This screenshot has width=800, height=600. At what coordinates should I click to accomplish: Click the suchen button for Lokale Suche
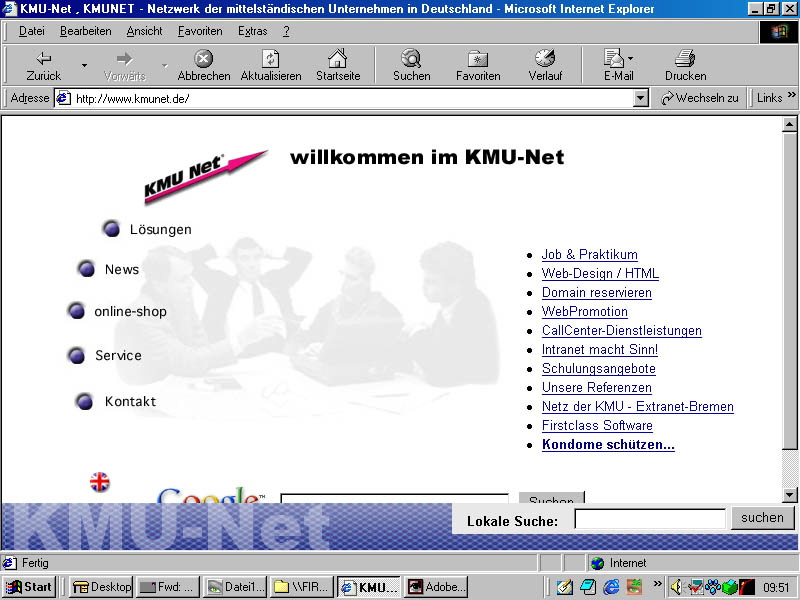(x=762, y=518)
